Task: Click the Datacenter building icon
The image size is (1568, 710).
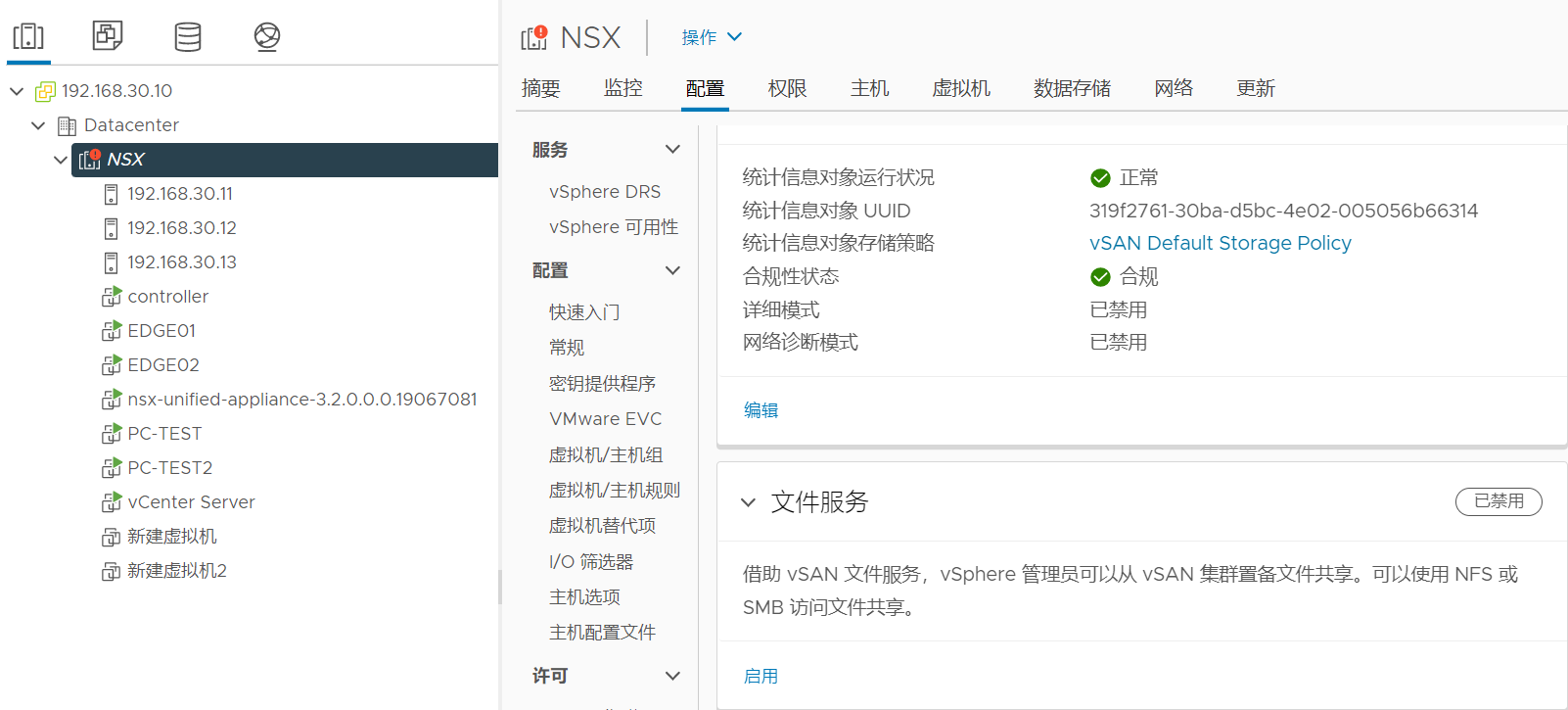Action: pos(67,125)
